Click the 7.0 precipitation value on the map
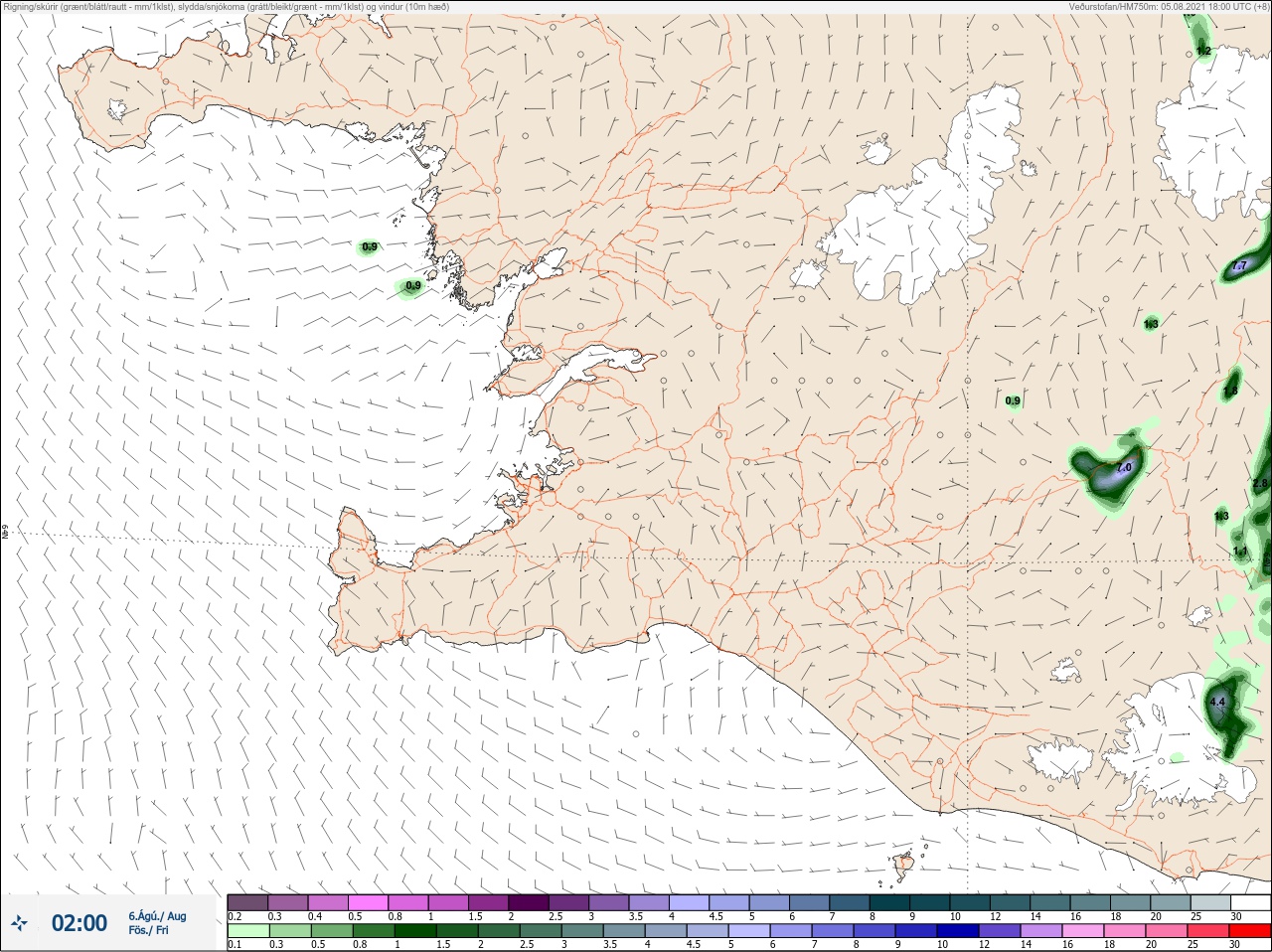Viewport: 1272px width, 952px height. tap(1124, 468)
